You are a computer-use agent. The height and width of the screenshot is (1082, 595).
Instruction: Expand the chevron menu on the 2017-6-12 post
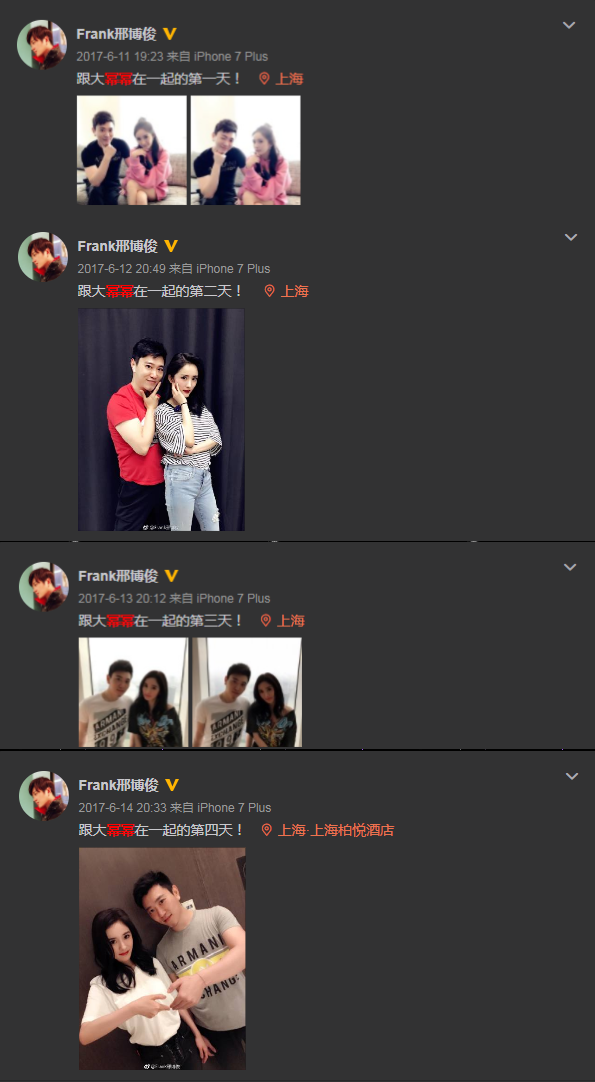pyautogui.click(x=571, y=237)
